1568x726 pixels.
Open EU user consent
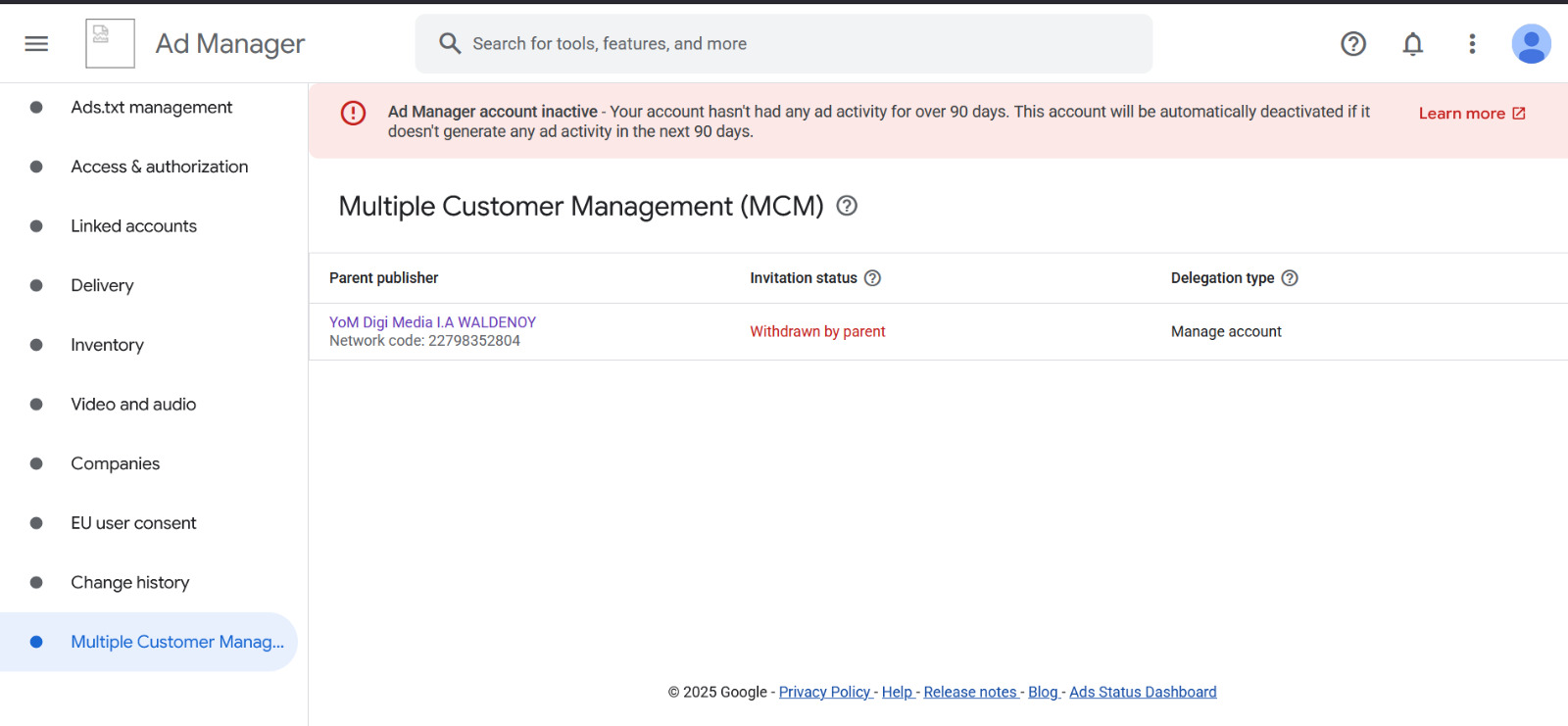coord(133,523)
